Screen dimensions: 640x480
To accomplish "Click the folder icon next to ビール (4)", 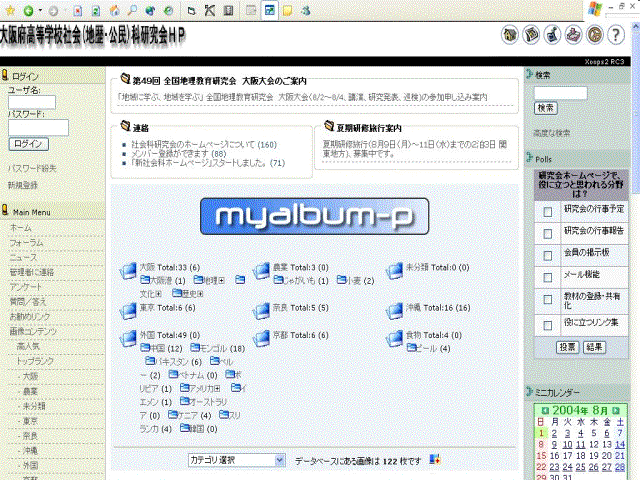I will (x=411, y=348).
